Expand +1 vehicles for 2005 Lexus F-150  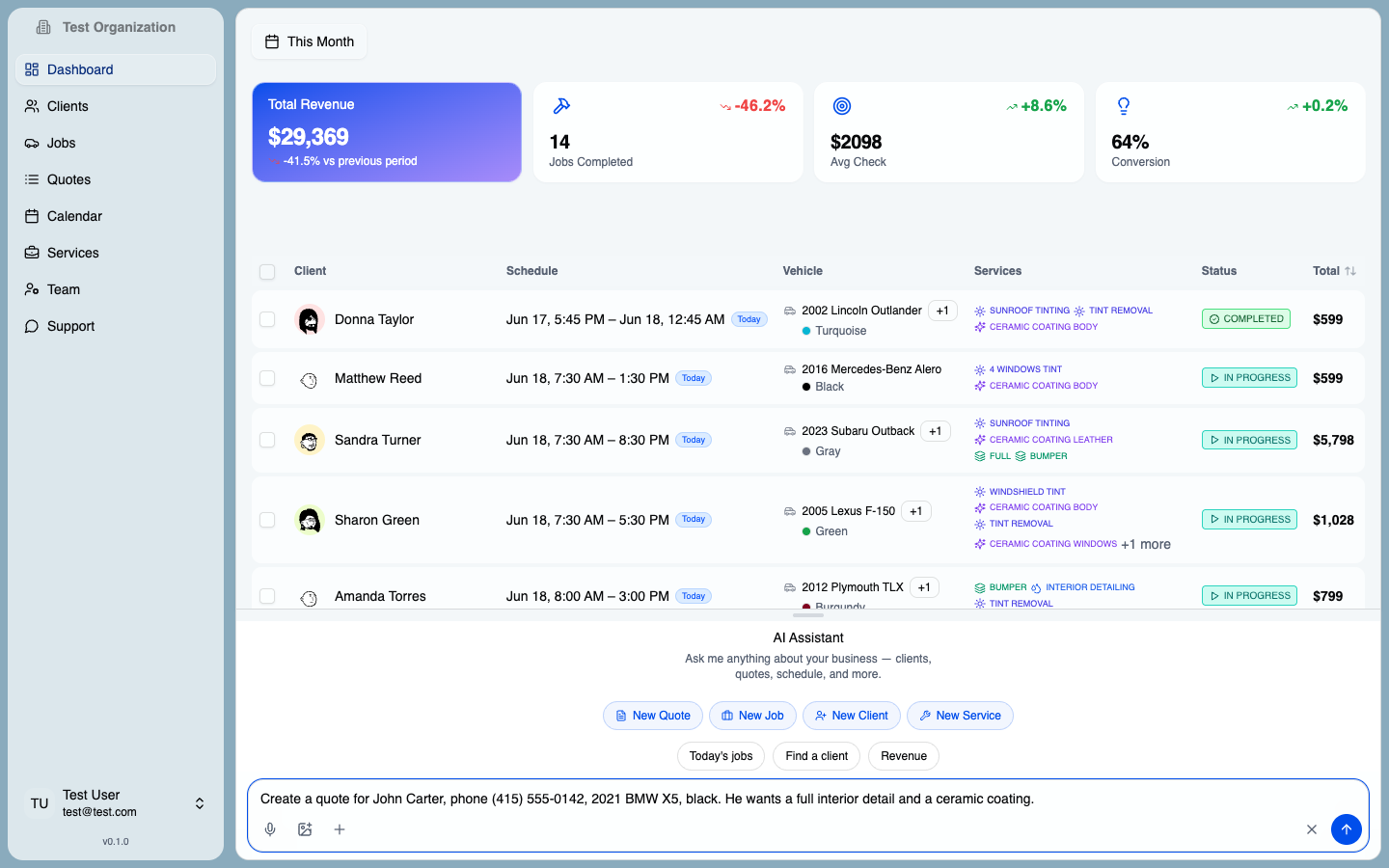tap(915, 511)
